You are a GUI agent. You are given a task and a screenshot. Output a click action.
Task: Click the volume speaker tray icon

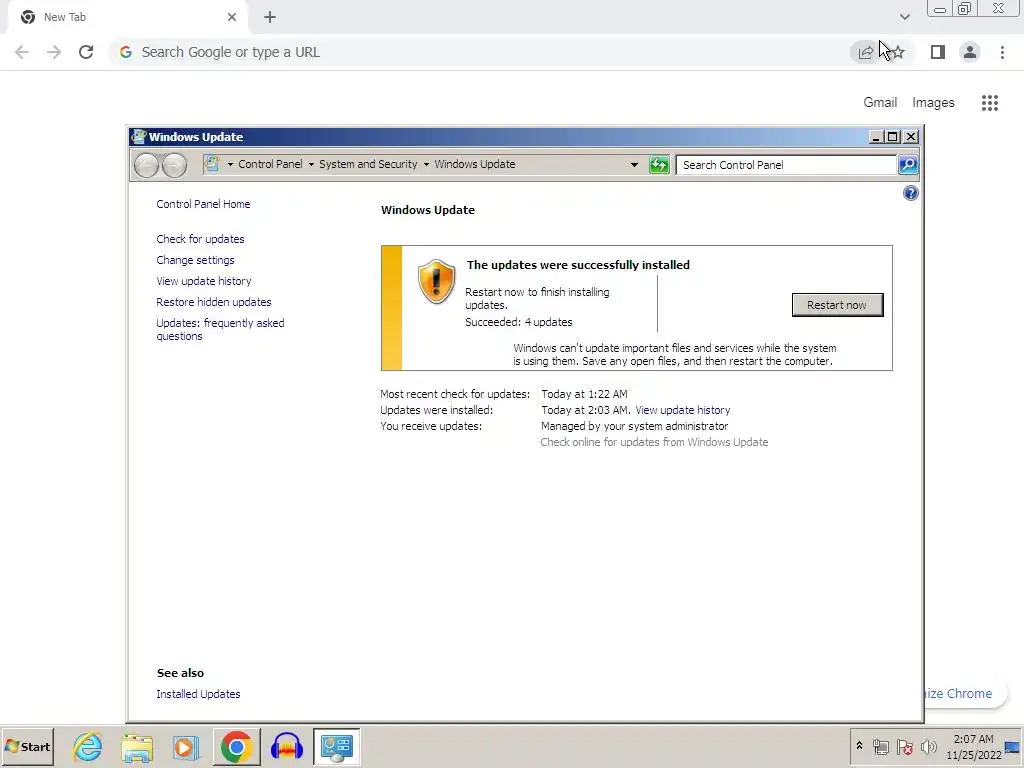(x=928, y=746)
